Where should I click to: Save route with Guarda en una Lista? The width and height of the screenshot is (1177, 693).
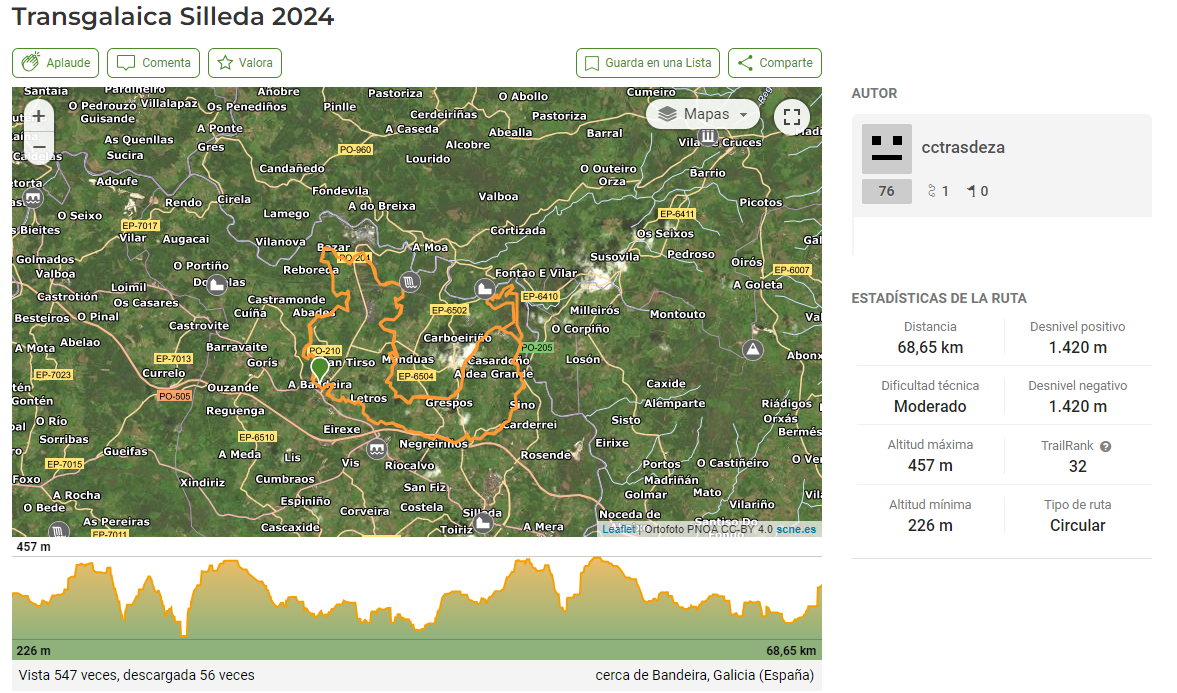coord(648,63)
